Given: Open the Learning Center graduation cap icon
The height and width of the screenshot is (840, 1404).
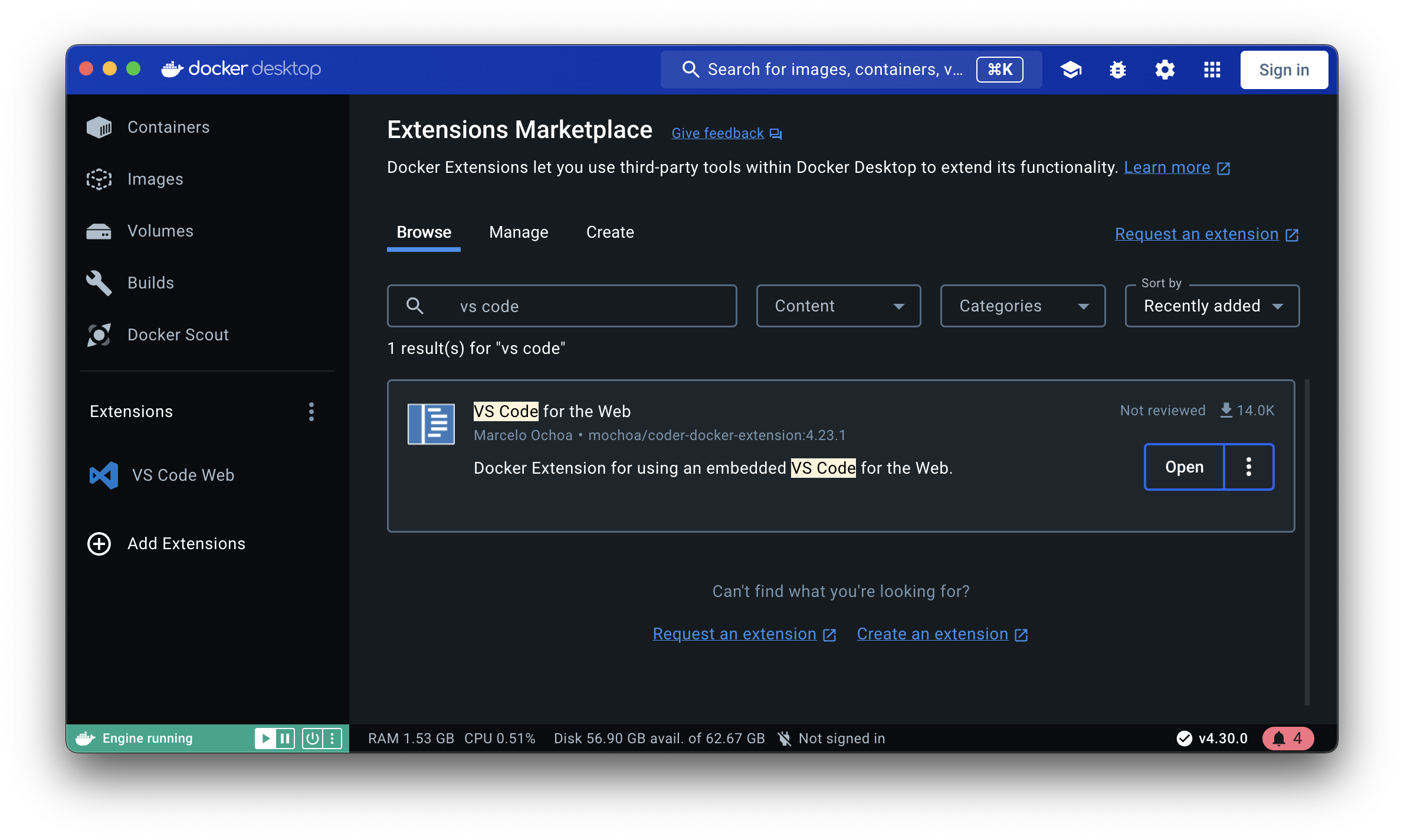Looking at the screenshot, I should [1071, 70].
